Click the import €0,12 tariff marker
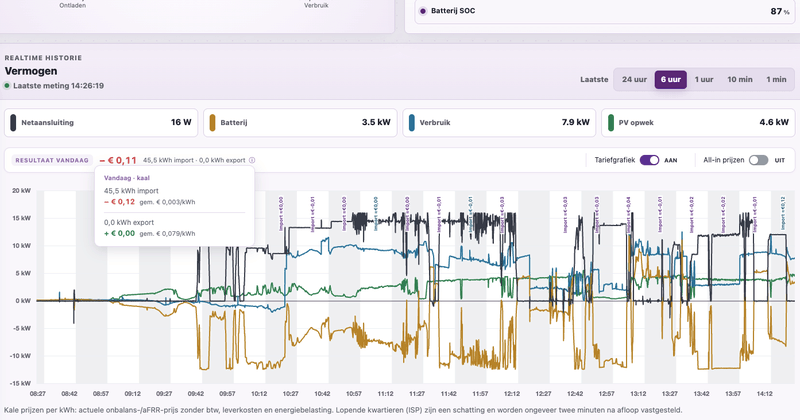This screenshot has width=800, height=420. pyautogui.click(x=783, y=213)
